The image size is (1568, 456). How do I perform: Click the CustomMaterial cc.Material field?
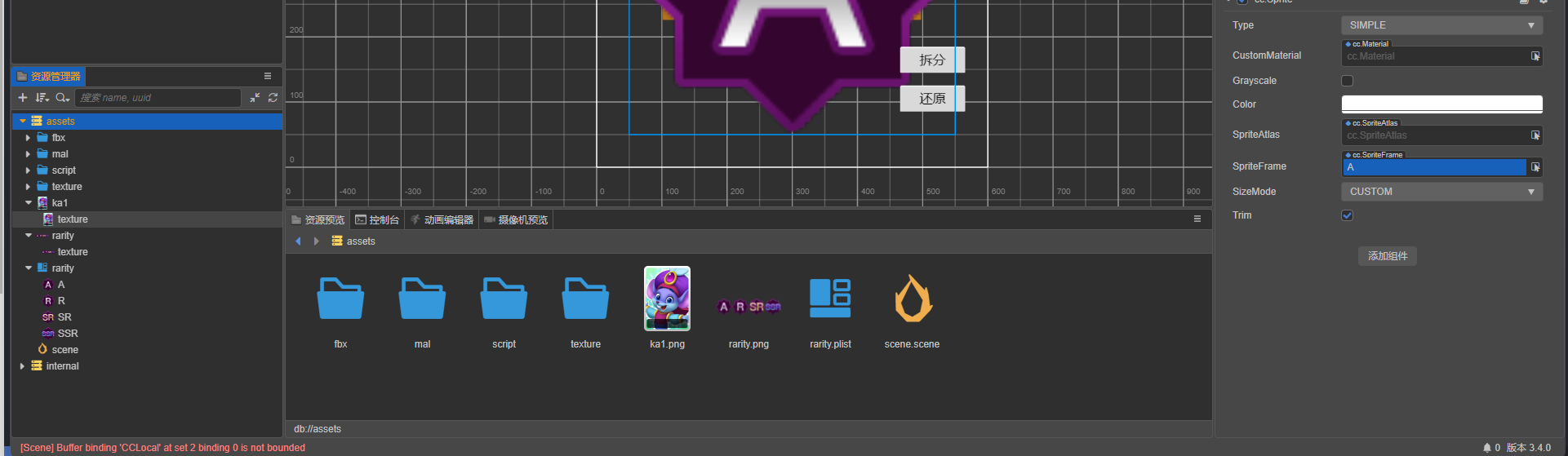(x=1434, y=56)
